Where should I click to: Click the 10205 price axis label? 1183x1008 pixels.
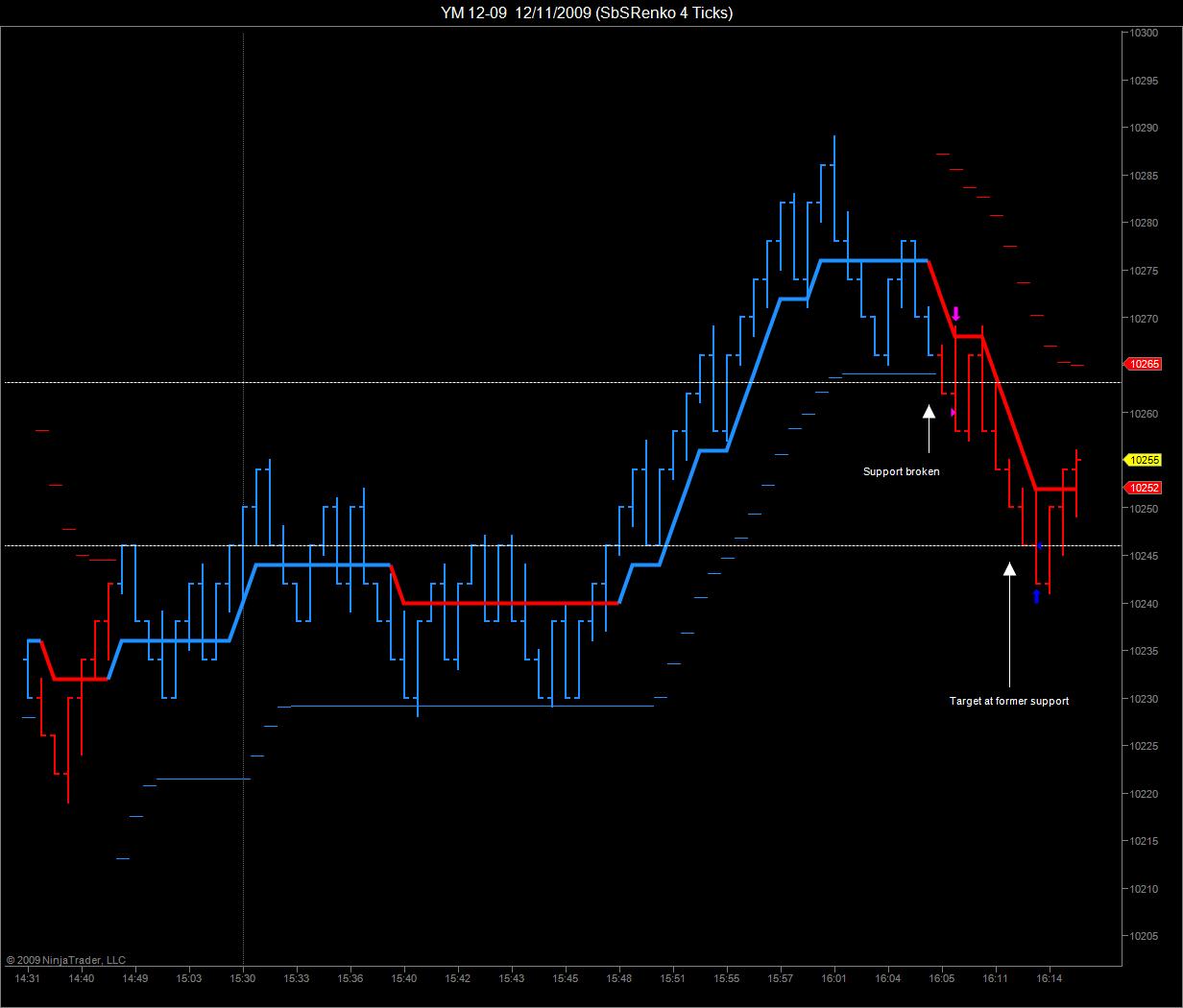pyautogui.click(x=1144, y=936)
